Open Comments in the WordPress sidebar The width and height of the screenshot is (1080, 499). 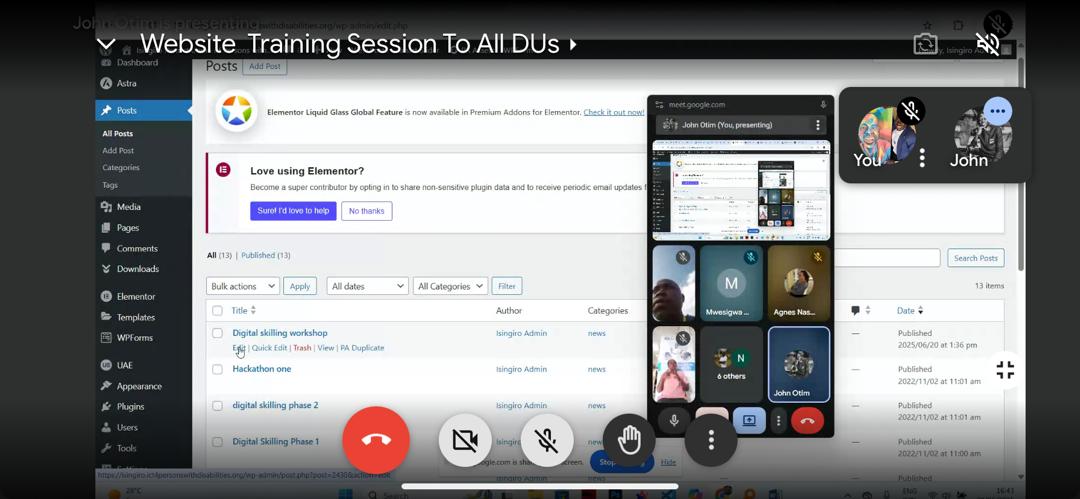pyautogui.click(x=137, y=248)
